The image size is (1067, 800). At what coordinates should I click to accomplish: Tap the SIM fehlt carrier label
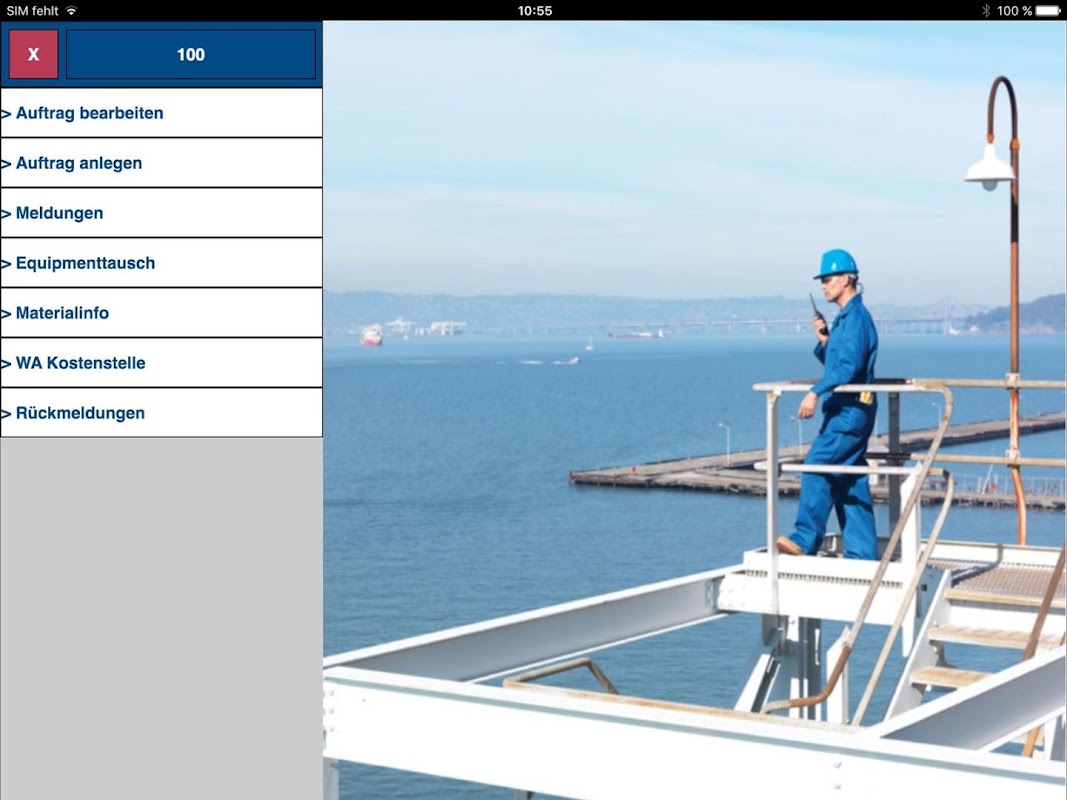coord(33,11)
